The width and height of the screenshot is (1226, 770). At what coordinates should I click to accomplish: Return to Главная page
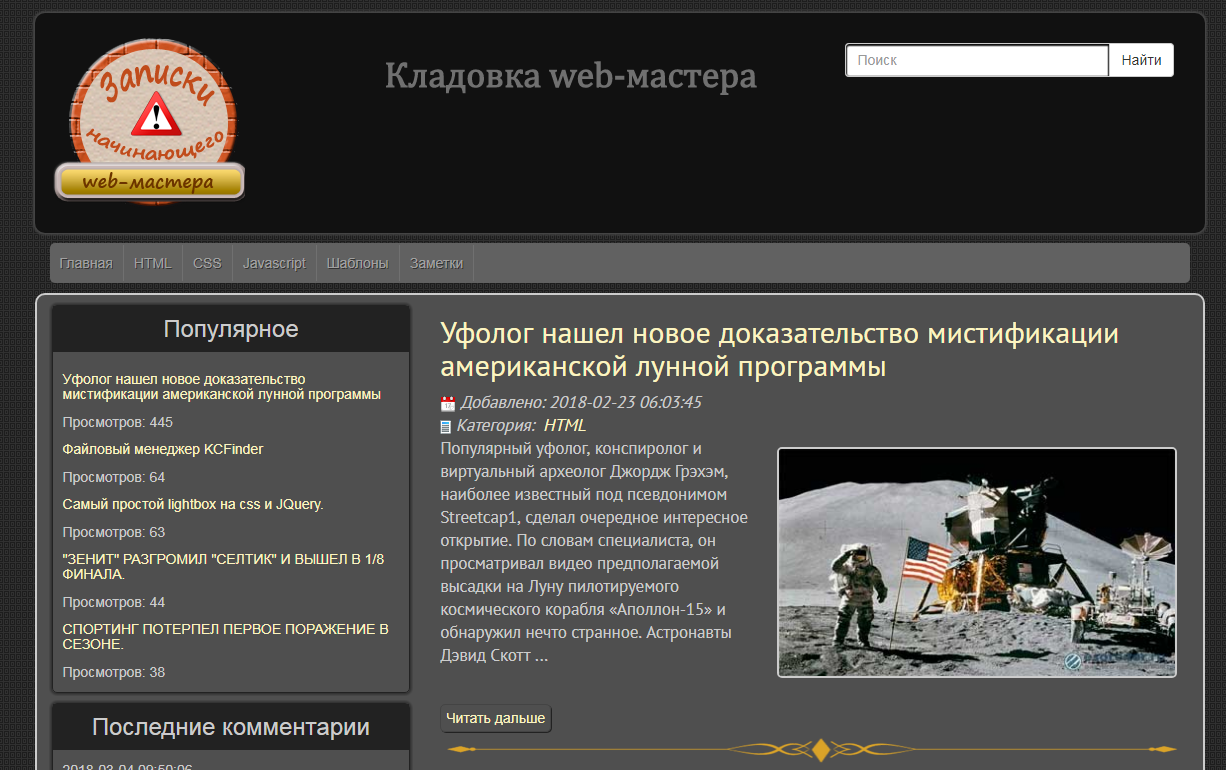pyautogui.click(x=86, y=263)
